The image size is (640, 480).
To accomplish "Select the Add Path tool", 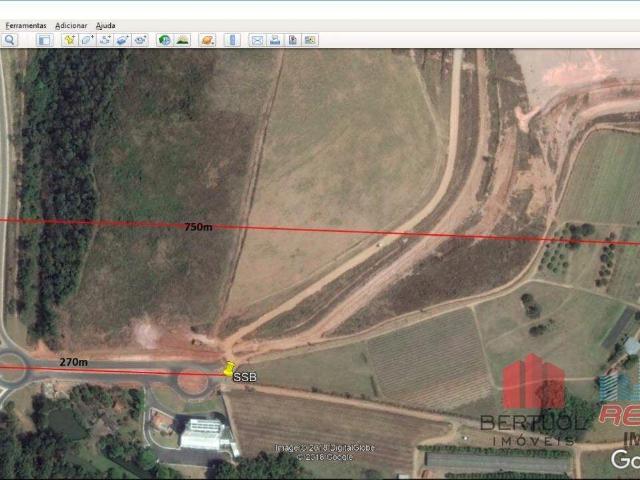I will pyautogui.click(x=105, y=40).
